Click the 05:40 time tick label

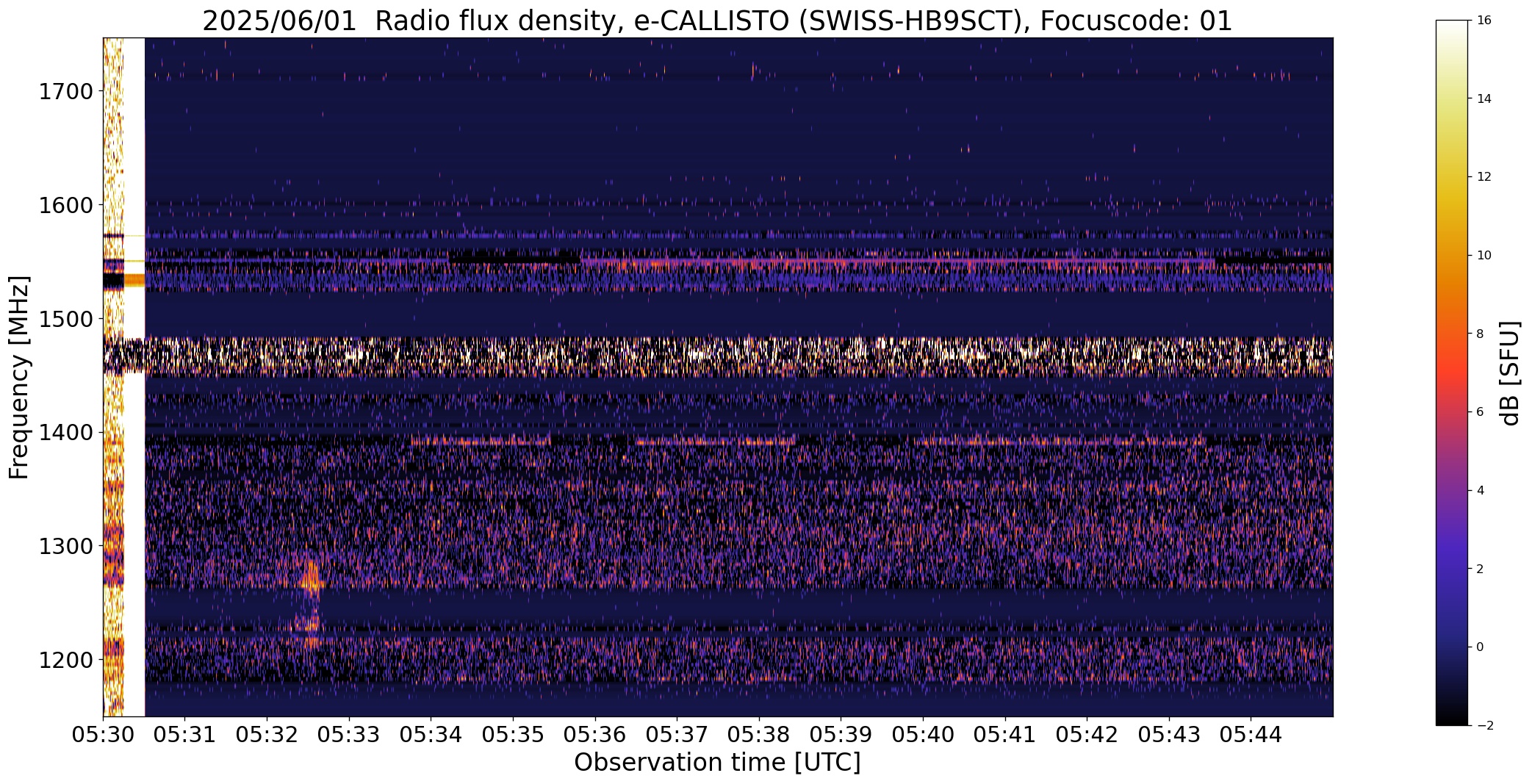pos(924,735)
